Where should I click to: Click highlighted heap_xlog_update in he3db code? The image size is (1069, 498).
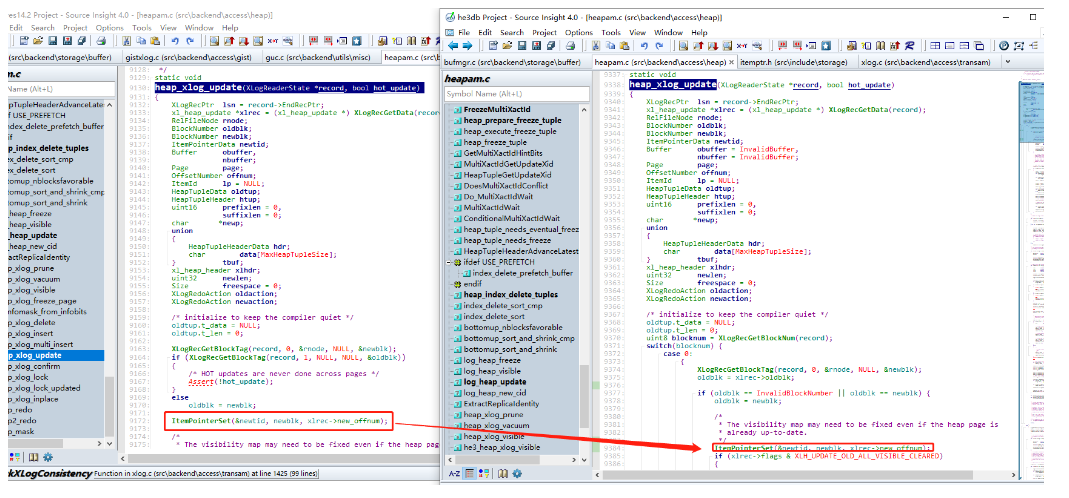[672, 85]
